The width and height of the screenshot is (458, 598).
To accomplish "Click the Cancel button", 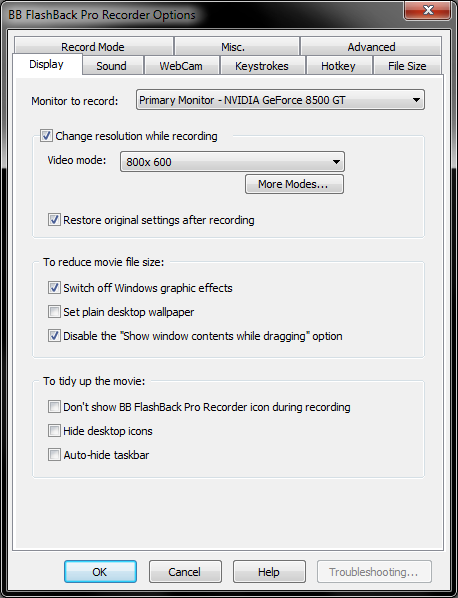I will tap(185, 571).
